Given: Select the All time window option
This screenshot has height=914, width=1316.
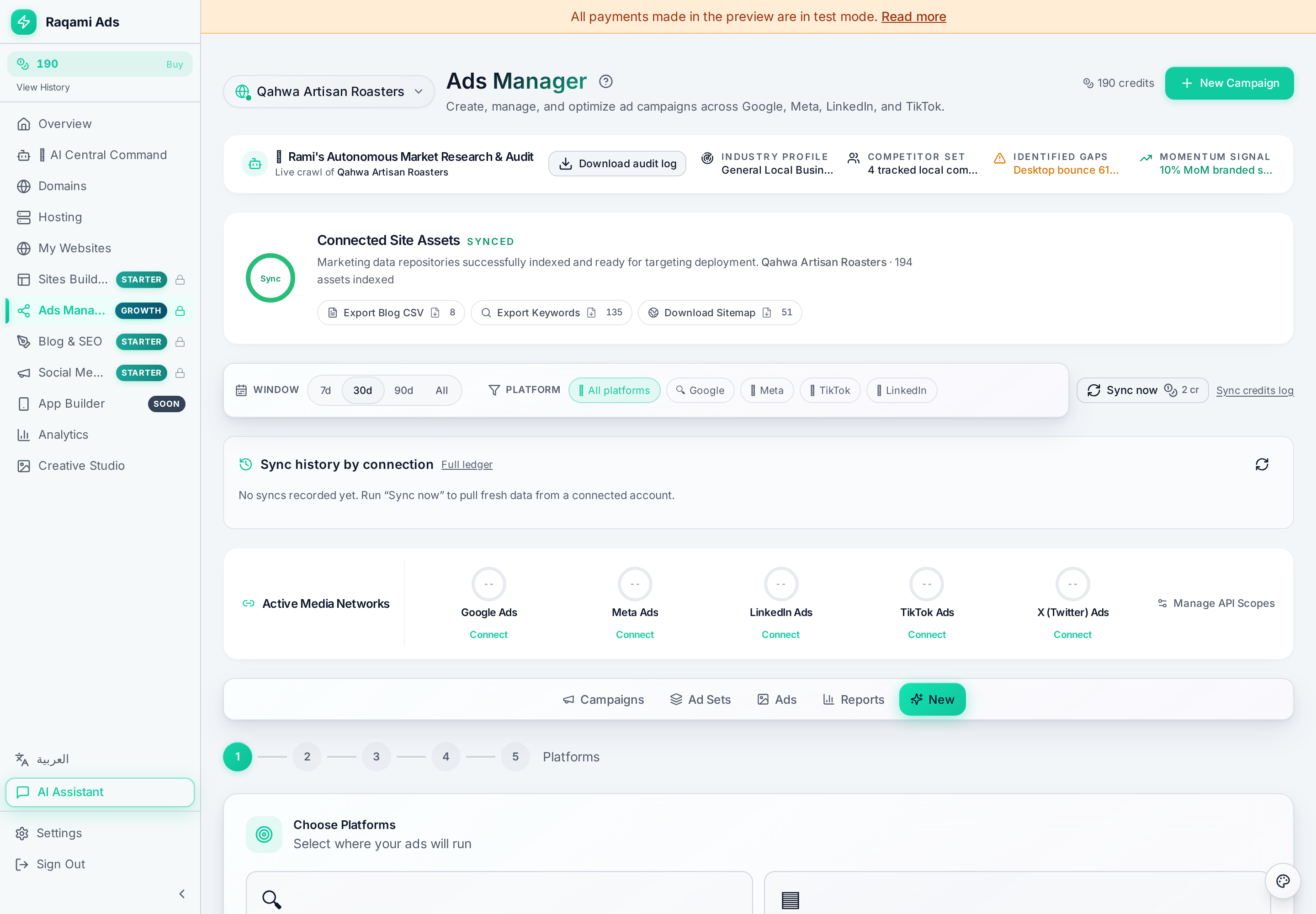Looking at the screenshot, I should click(441, 391).
